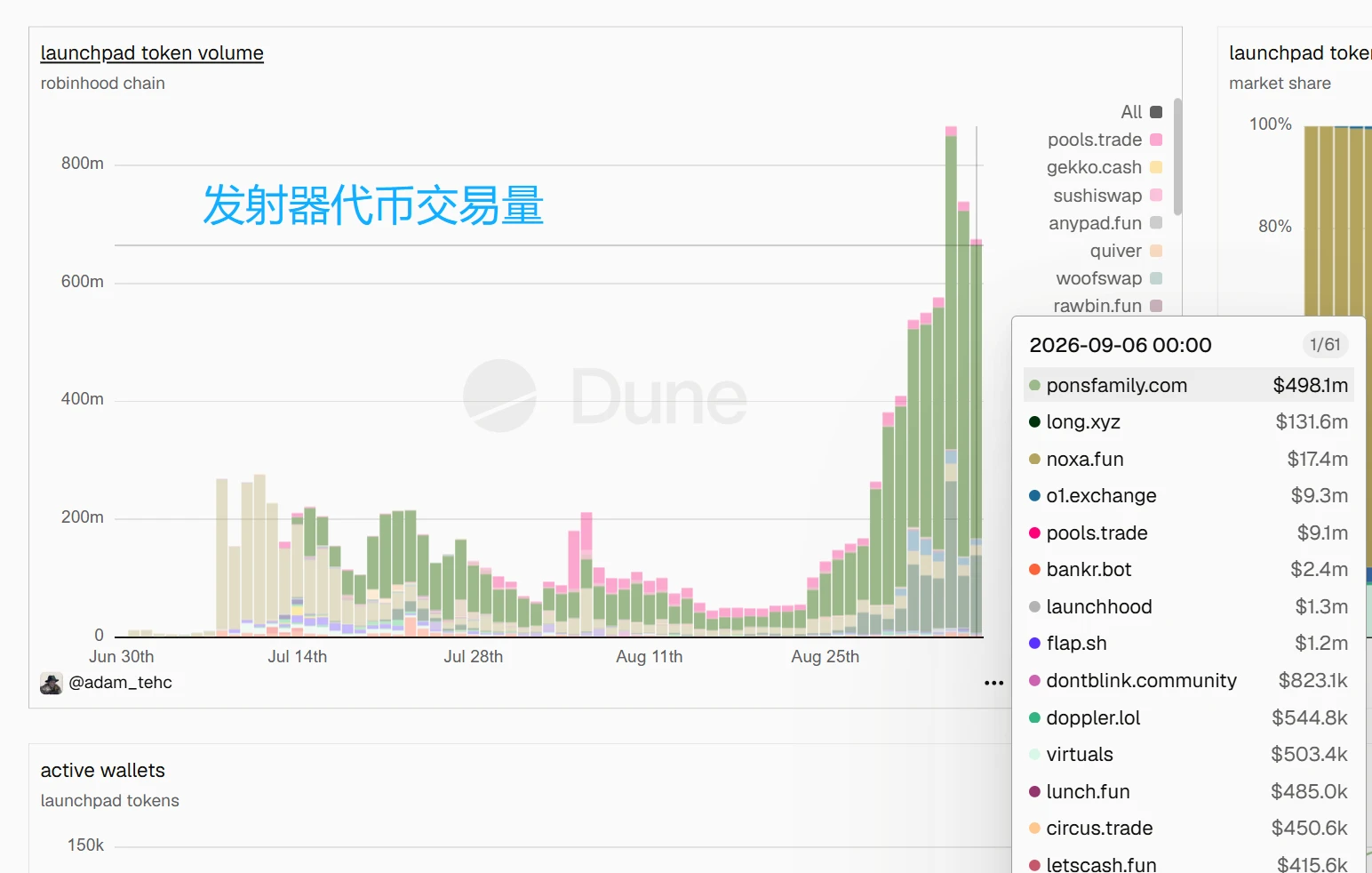Select the dontblink.community row in tooltip

click(x=1188, y=680)
